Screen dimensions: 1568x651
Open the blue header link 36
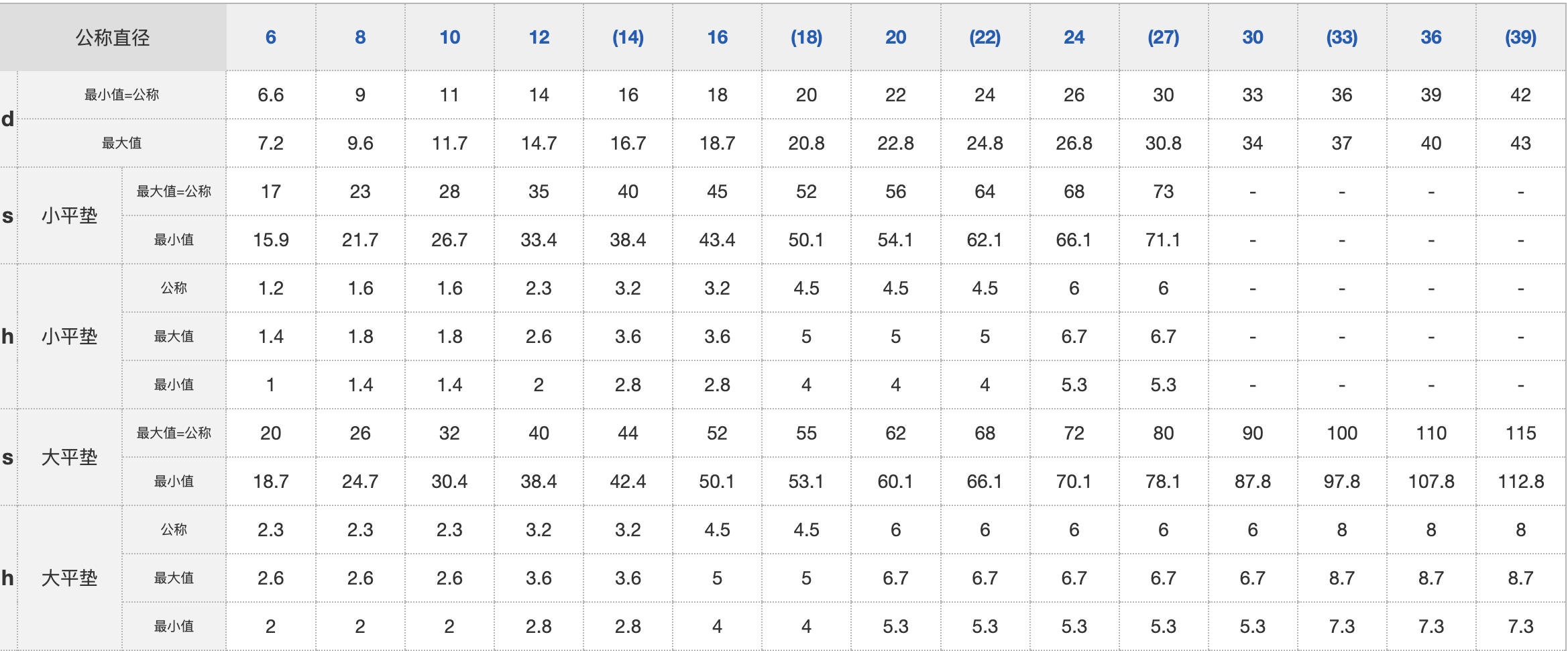point(1431,38)
